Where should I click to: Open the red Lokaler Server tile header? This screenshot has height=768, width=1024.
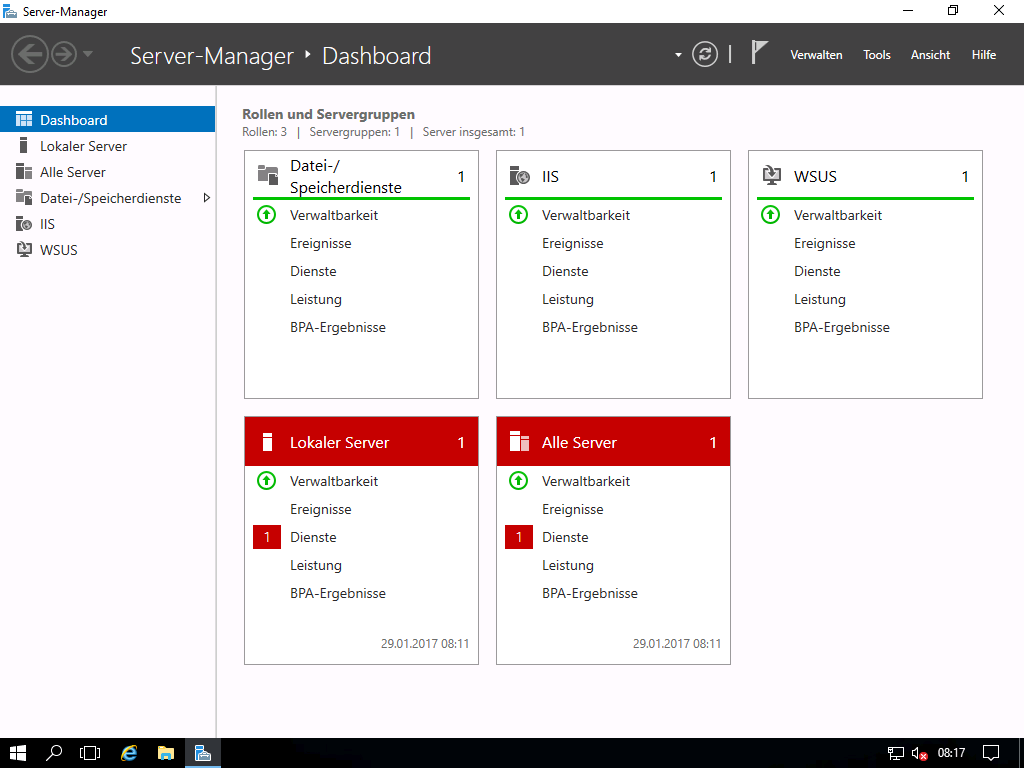coord(361,442)
